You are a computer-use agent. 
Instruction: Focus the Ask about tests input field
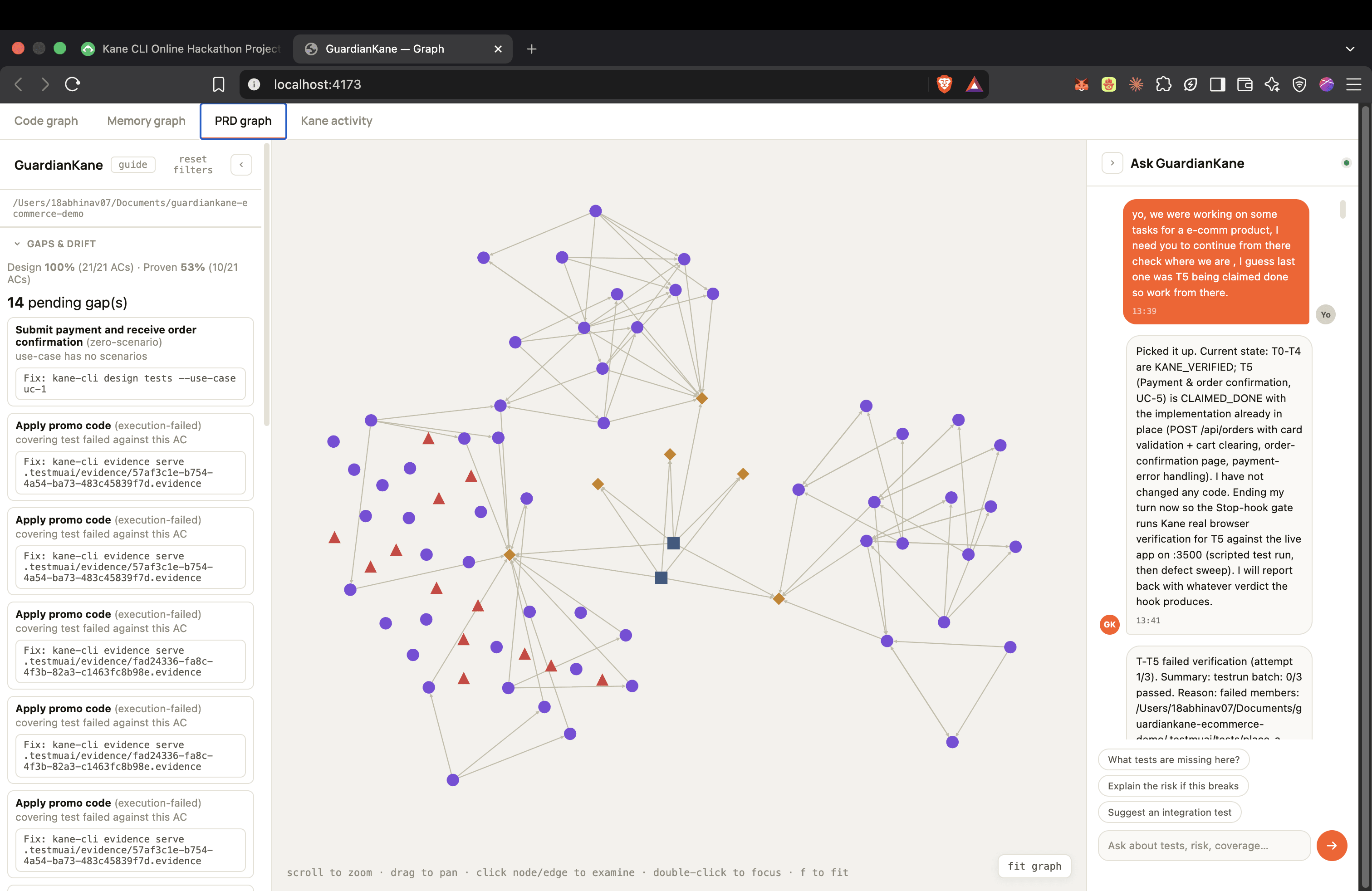1204,846
